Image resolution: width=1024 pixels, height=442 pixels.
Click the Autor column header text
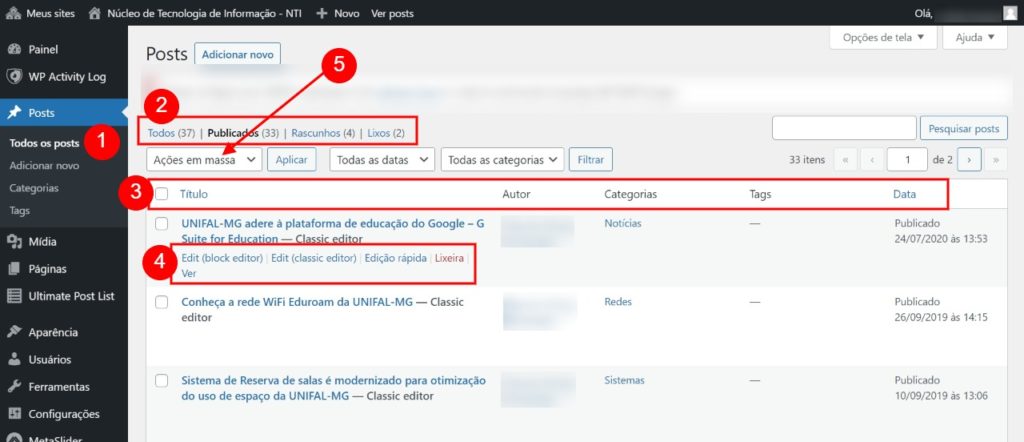point(517,194)
